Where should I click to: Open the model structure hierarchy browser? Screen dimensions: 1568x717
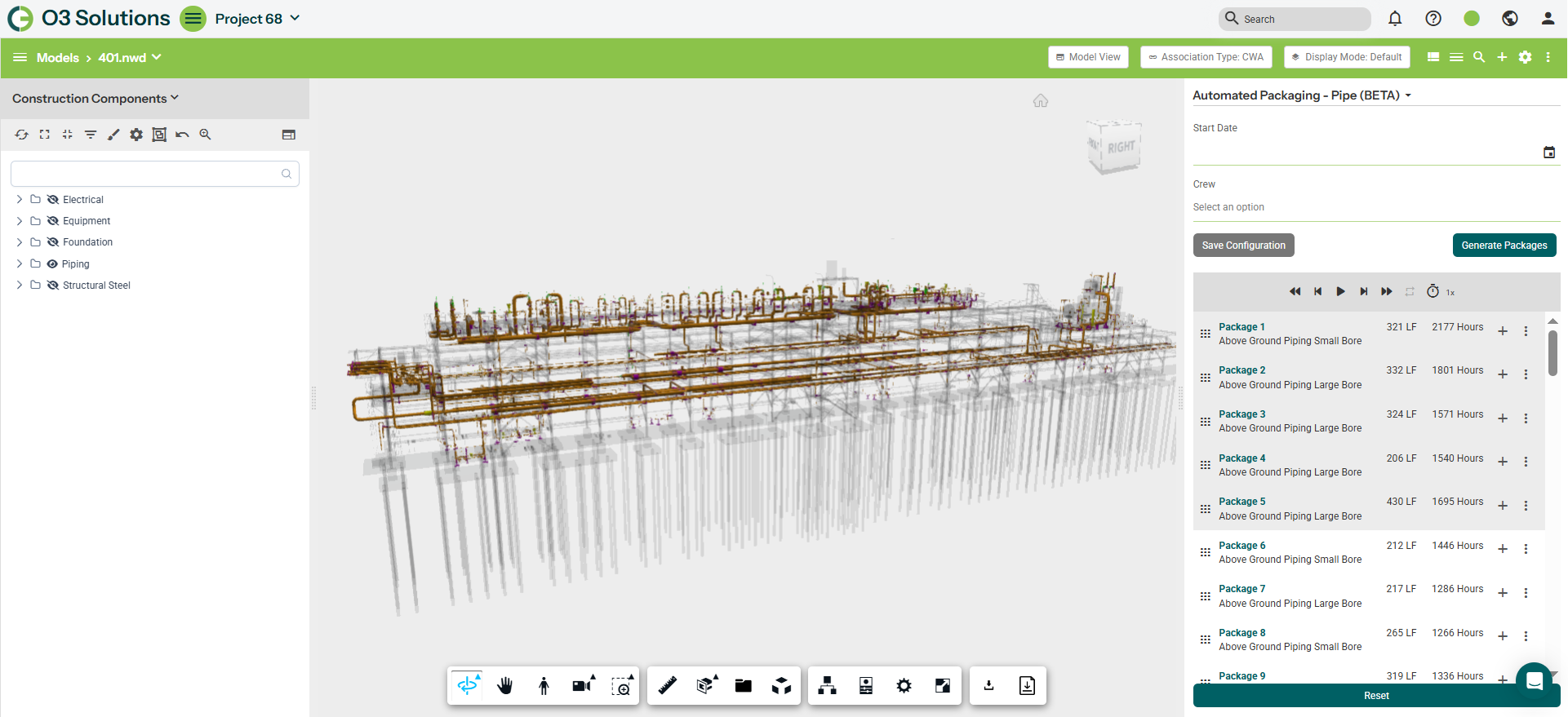coord(828,686)
